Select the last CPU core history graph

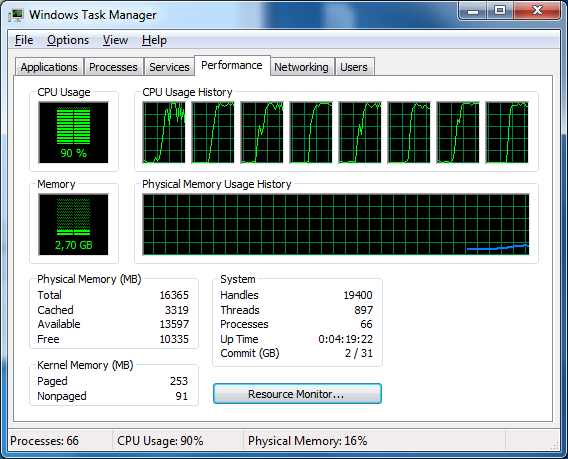pyautogui.click(x=507, y=133)
